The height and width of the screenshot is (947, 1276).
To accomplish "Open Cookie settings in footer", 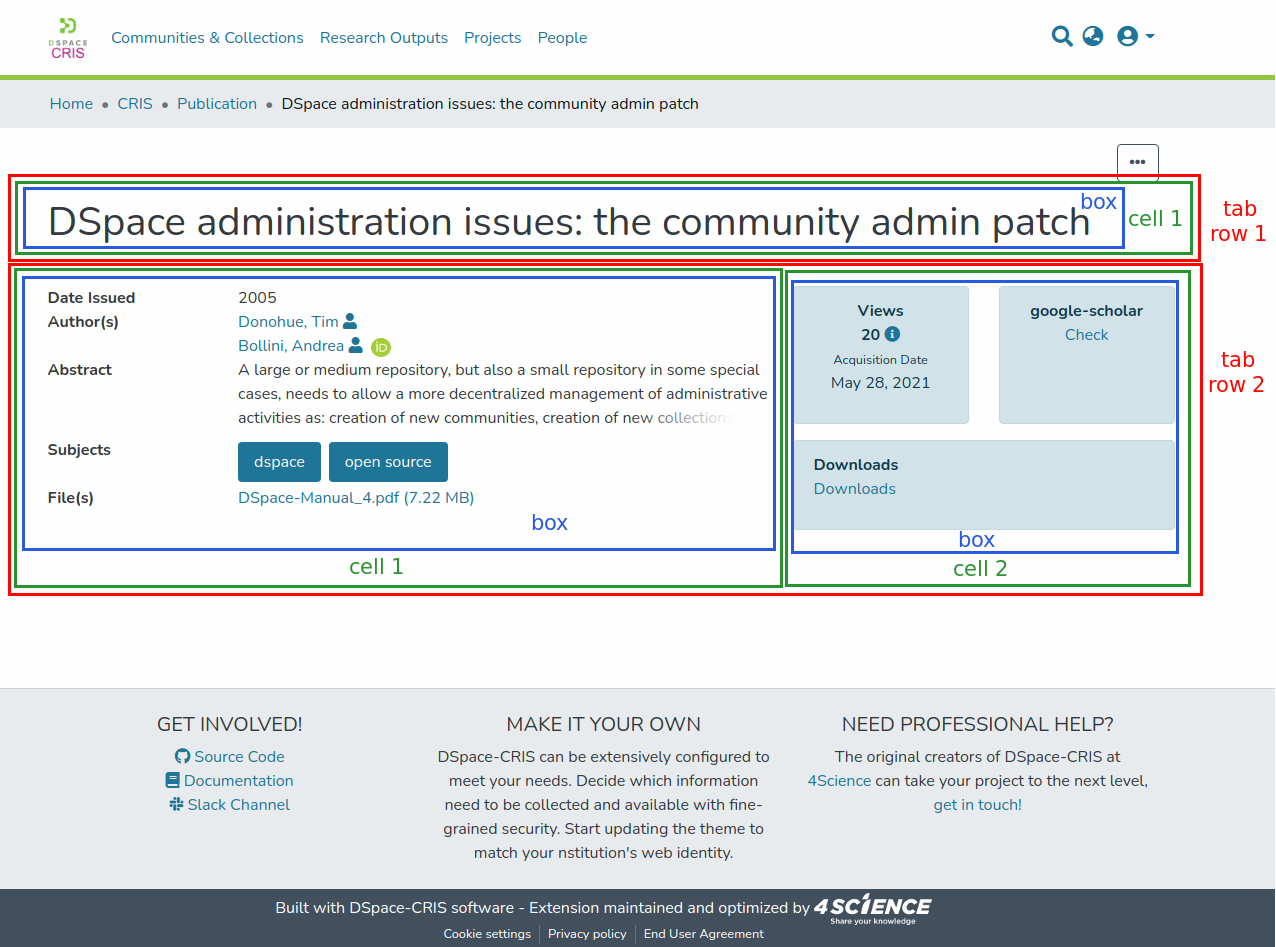I will [487, 934].
